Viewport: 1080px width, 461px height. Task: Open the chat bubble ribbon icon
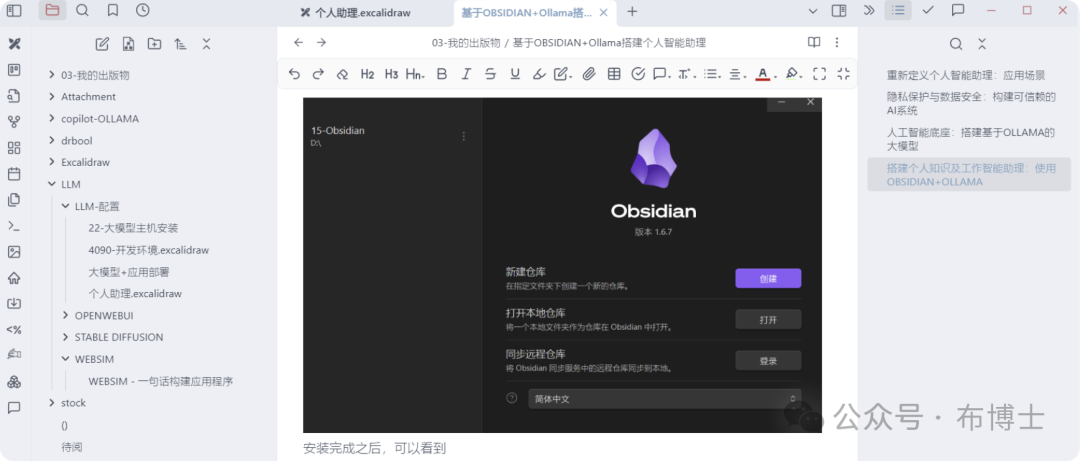[x=14, y=407]
